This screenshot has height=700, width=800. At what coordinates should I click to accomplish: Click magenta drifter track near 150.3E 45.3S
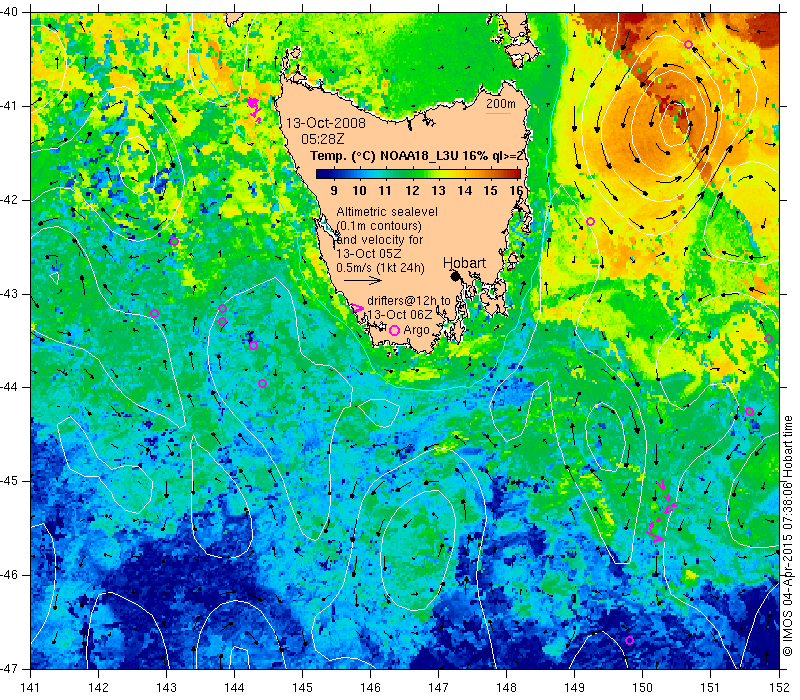[662, 510]
